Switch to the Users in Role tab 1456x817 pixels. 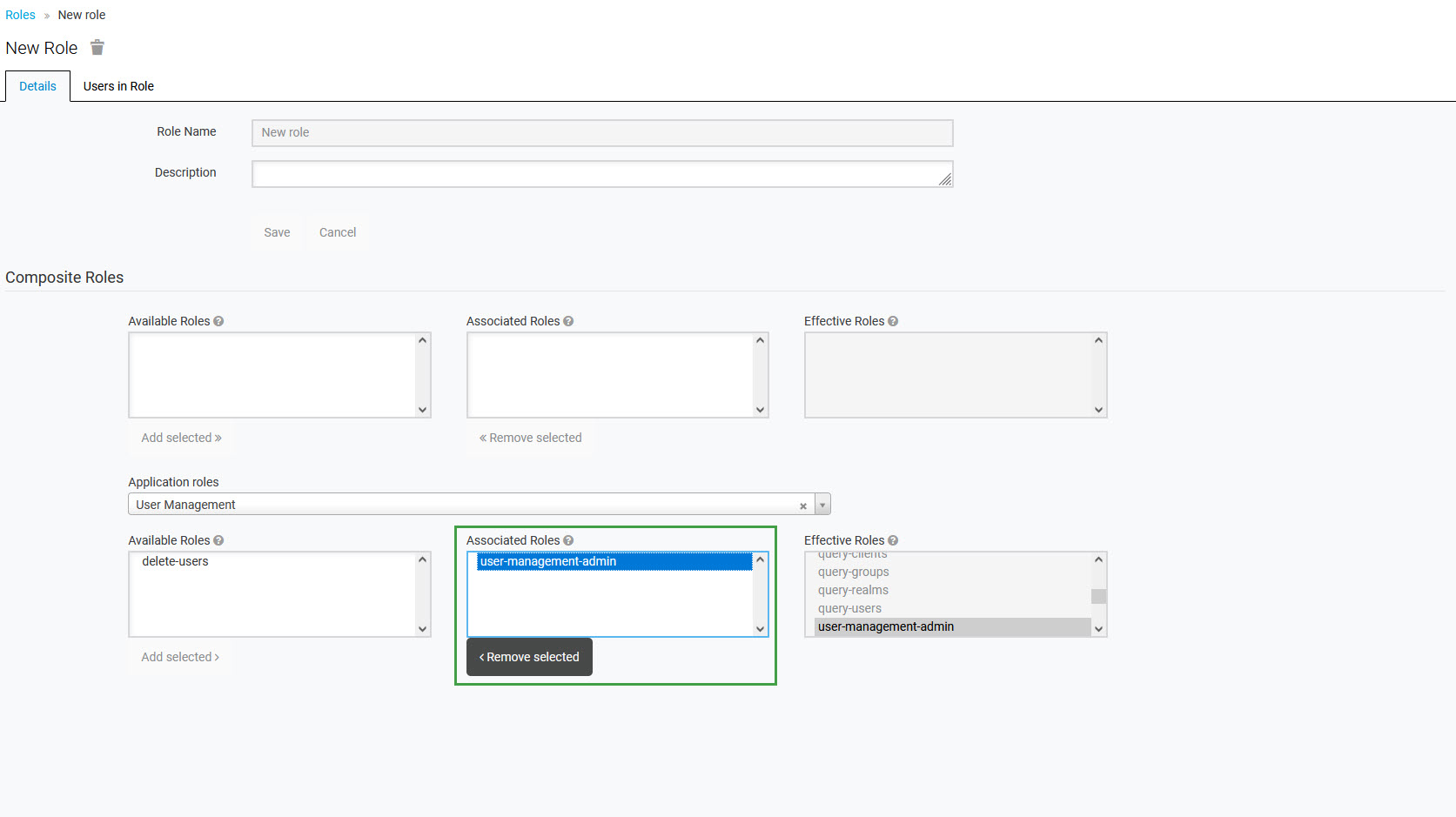[118, 86]
